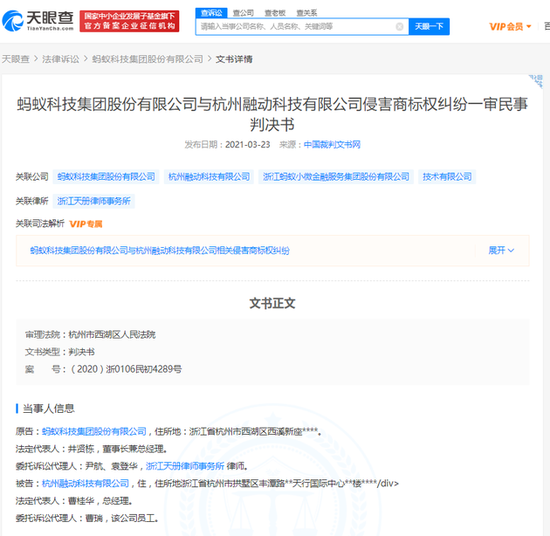Screen dimensions: 550x536
Task: Clear the search field with the X icon
Action: (399, 27)
